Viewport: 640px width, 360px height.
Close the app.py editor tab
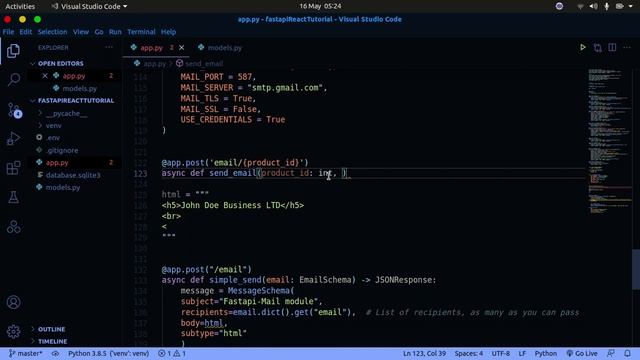coord(182,48)
